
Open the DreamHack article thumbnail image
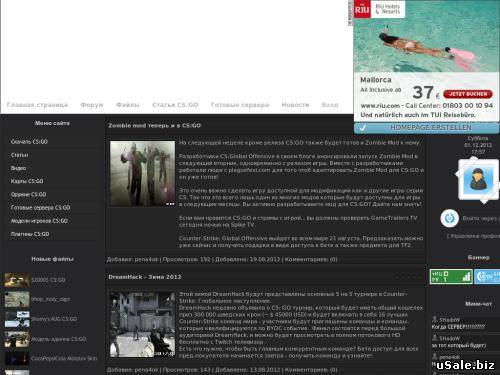coord(142,324)
